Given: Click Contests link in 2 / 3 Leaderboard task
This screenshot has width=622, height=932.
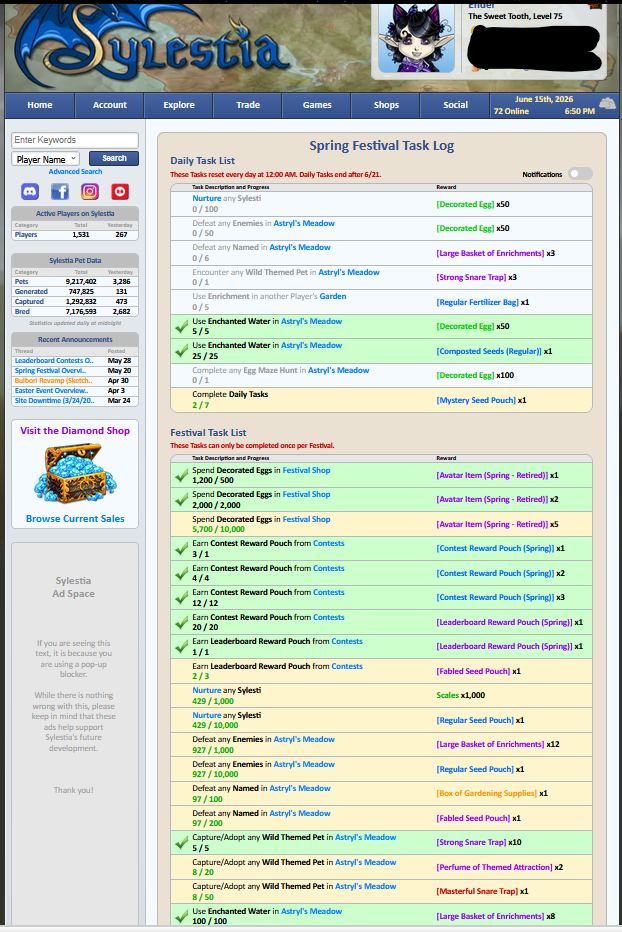Looking at the screenshot, I should [347, 667].
